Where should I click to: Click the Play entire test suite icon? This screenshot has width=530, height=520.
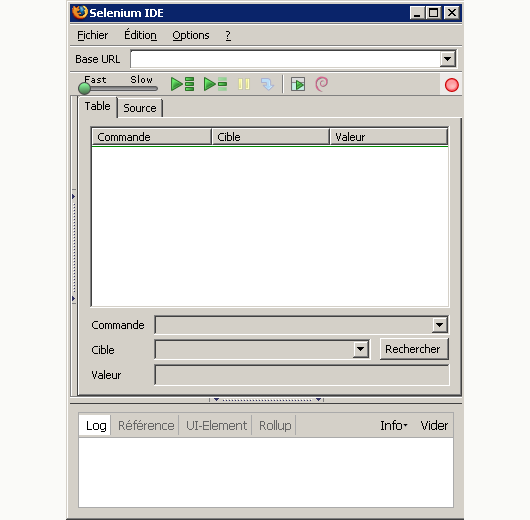[x=183, y=84]
